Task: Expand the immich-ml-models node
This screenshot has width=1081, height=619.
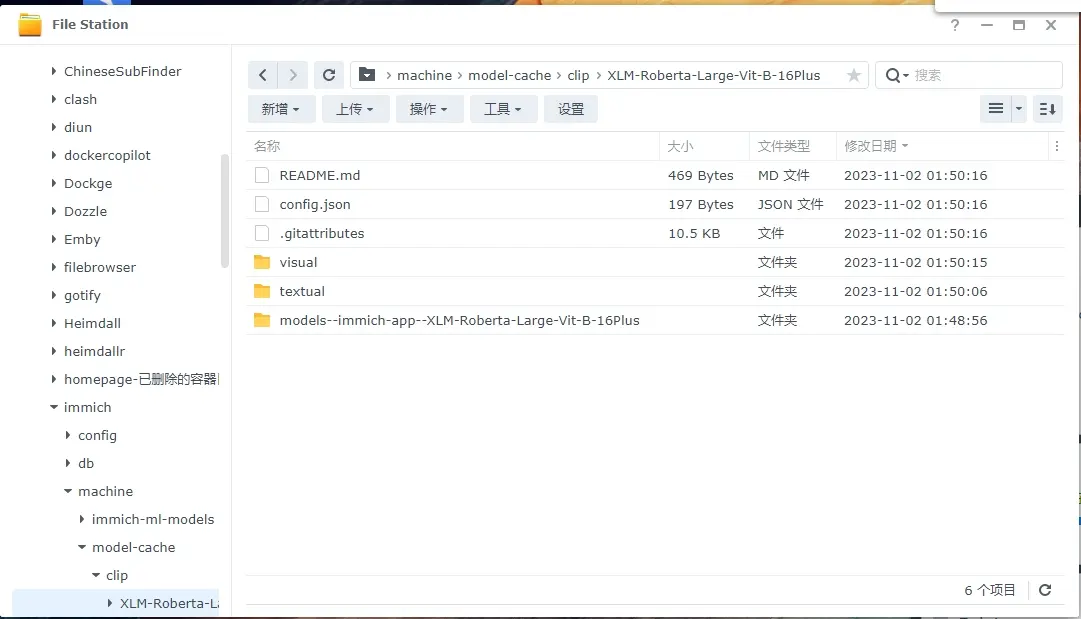Action: 81,519
